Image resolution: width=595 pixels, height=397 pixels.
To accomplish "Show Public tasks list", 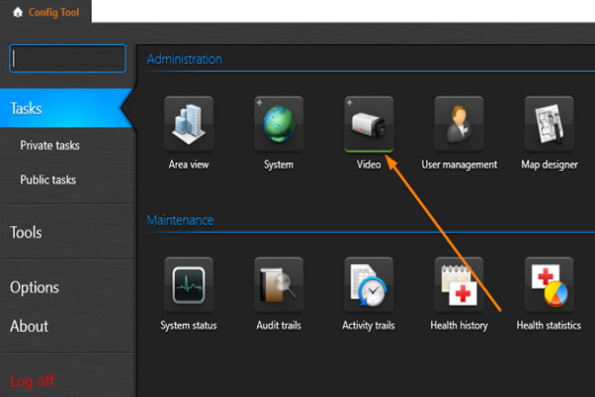I will click(48, 180).
